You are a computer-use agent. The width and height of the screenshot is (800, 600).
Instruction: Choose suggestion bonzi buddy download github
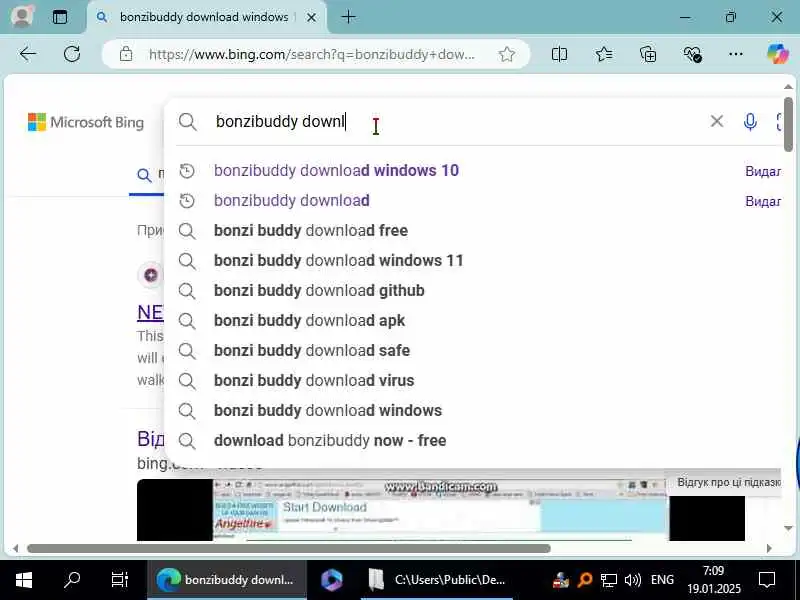point(319,291)
